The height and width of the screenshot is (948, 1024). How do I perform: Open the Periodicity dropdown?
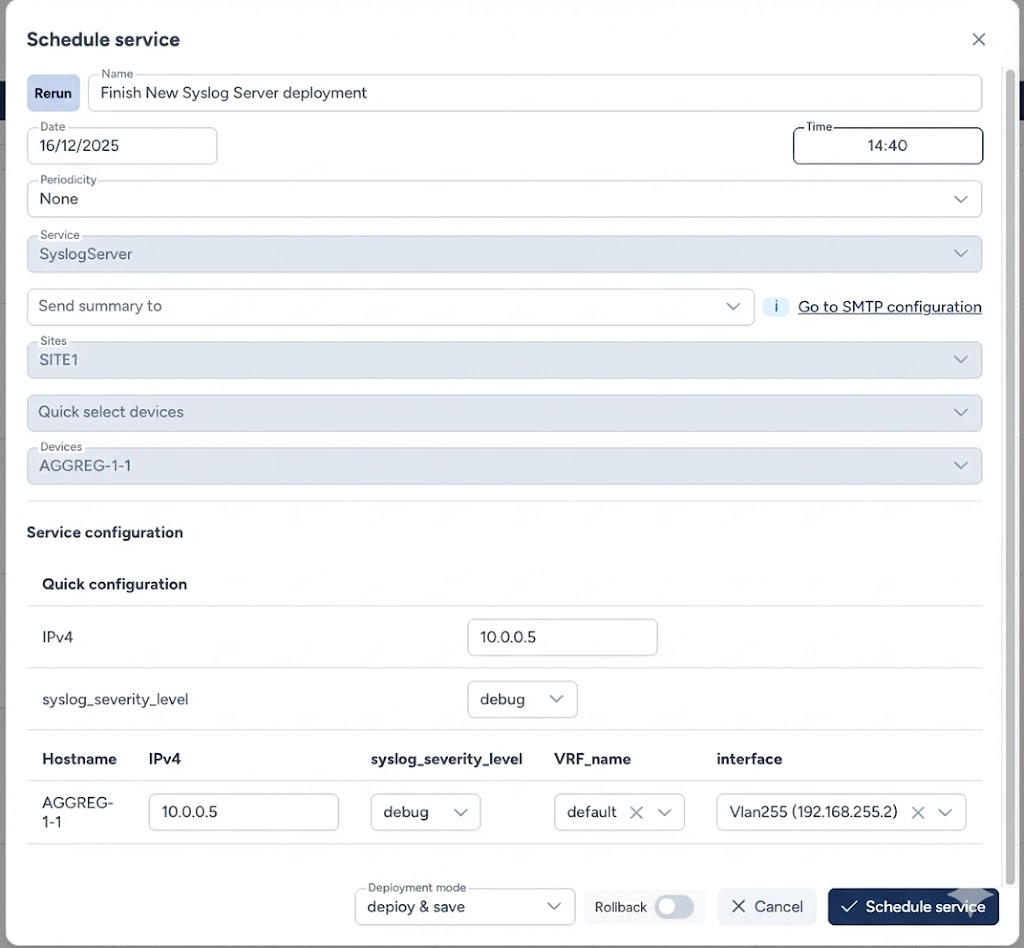[504, 199]
